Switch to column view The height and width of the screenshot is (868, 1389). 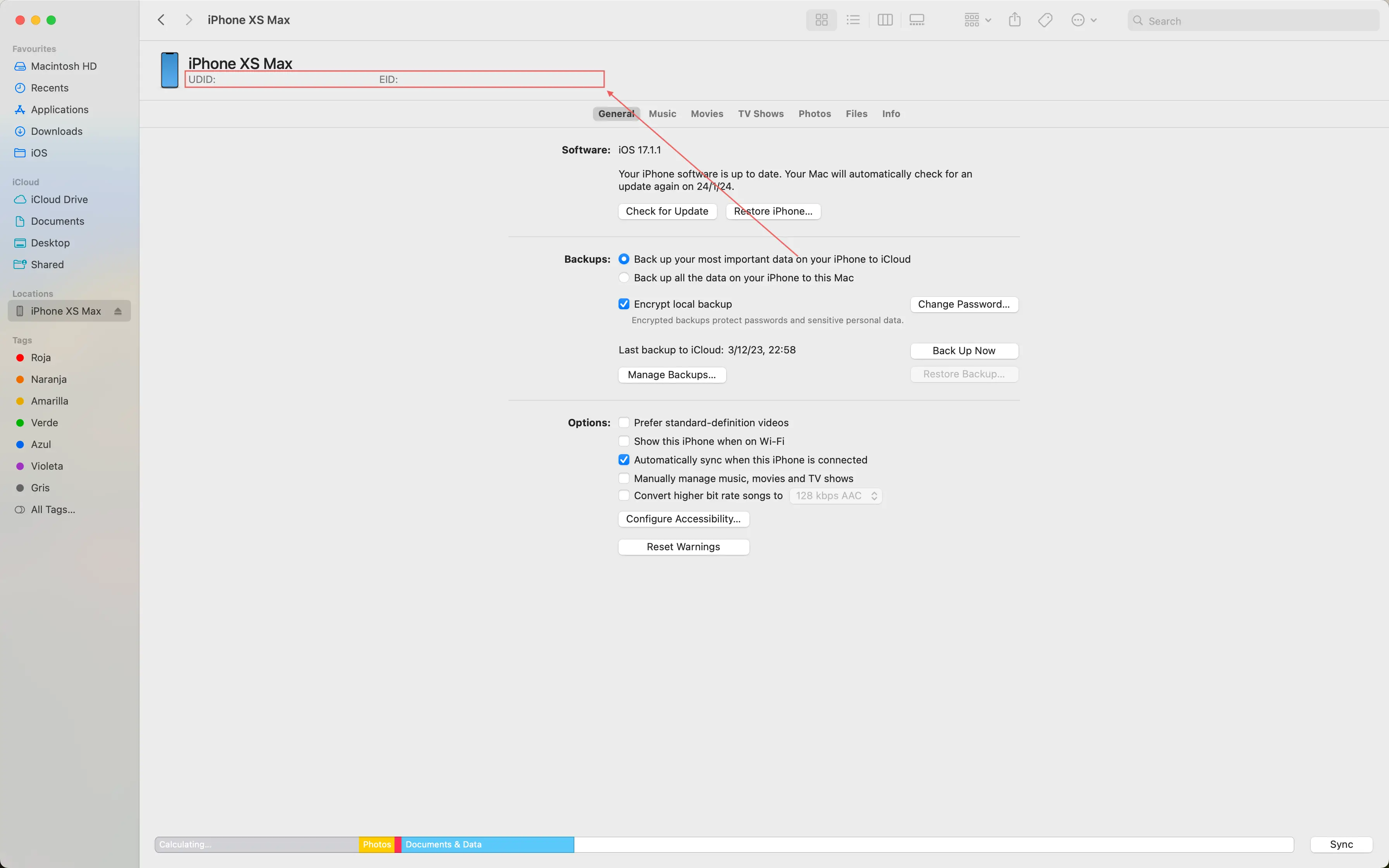(x=884, y=20)
